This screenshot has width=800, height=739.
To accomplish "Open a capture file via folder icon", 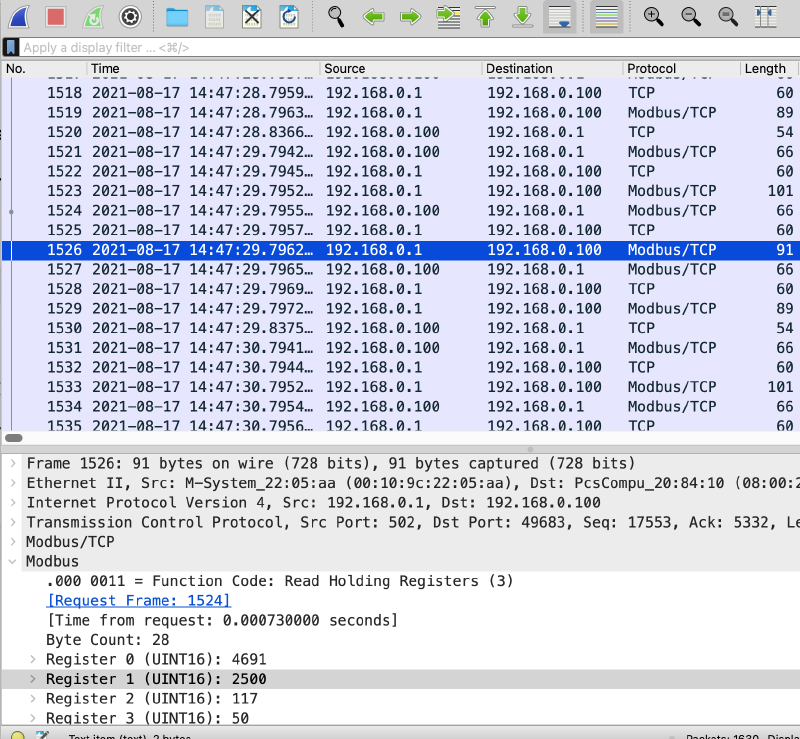I will (177, 16).
